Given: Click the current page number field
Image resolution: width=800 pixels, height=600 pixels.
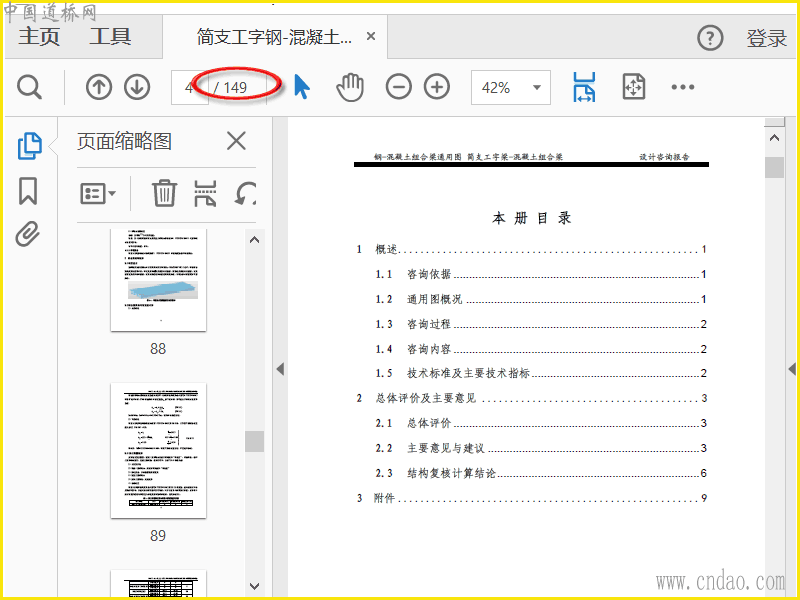Looking at the screenshot, I should 189,88.
